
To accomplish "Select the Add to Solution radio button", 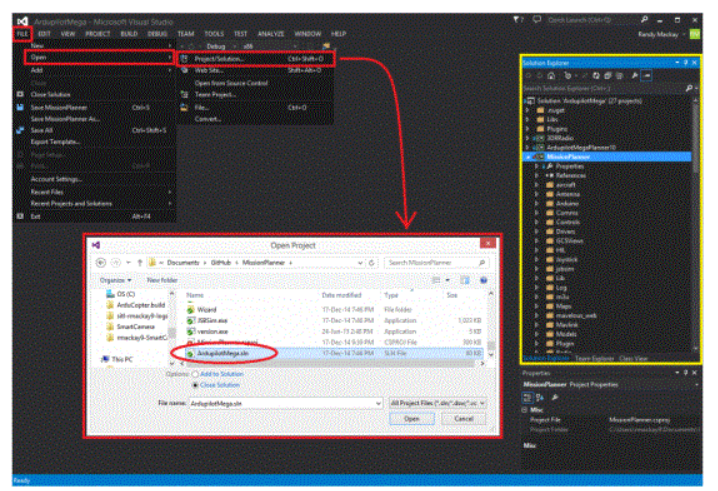I will pyautogui.click(x=195, y=374).
